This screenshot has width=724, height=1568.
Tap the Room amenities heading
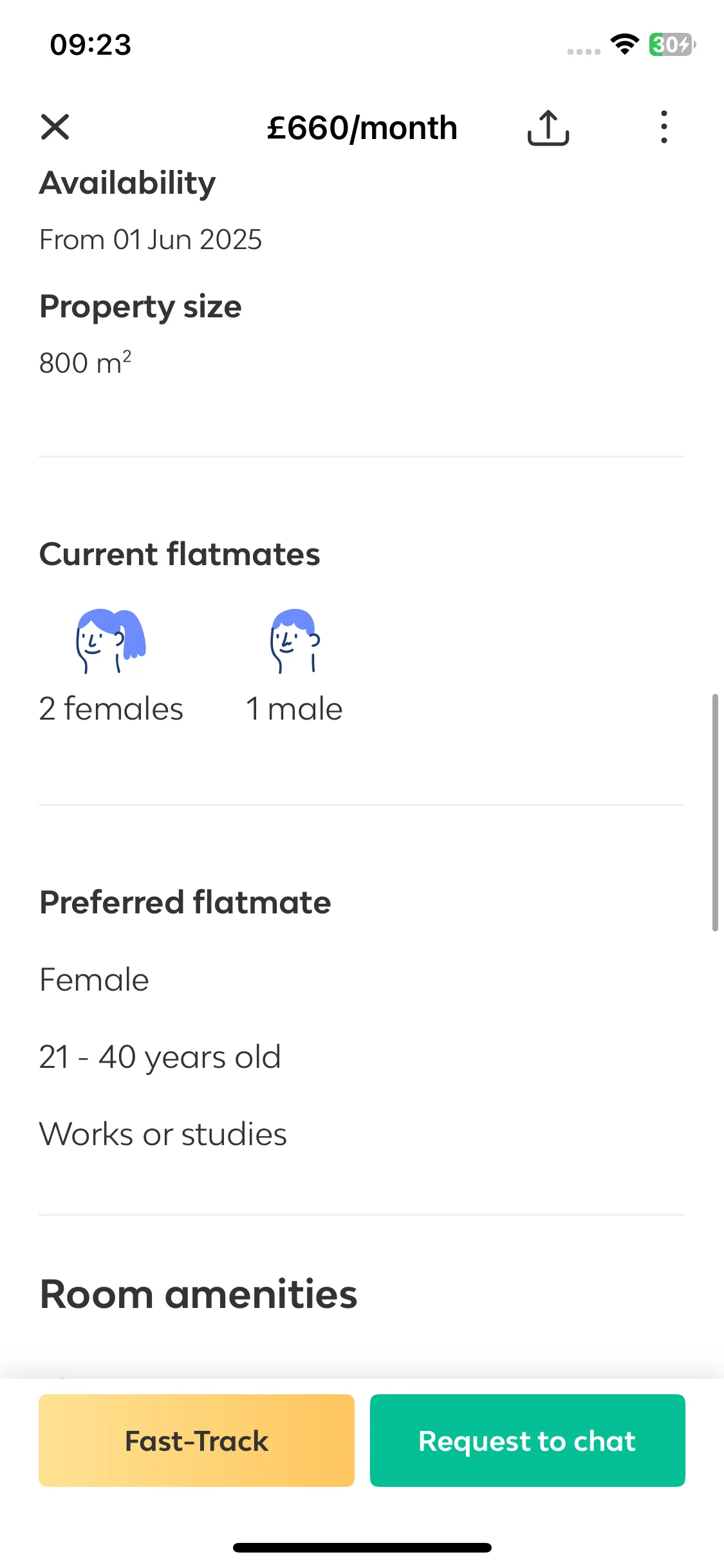198,1294
